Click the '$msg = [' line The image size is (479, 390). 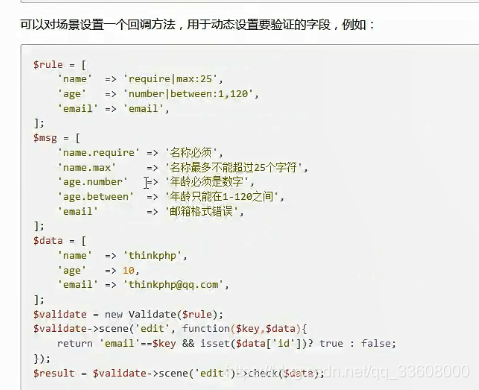[x=56, y=138]
